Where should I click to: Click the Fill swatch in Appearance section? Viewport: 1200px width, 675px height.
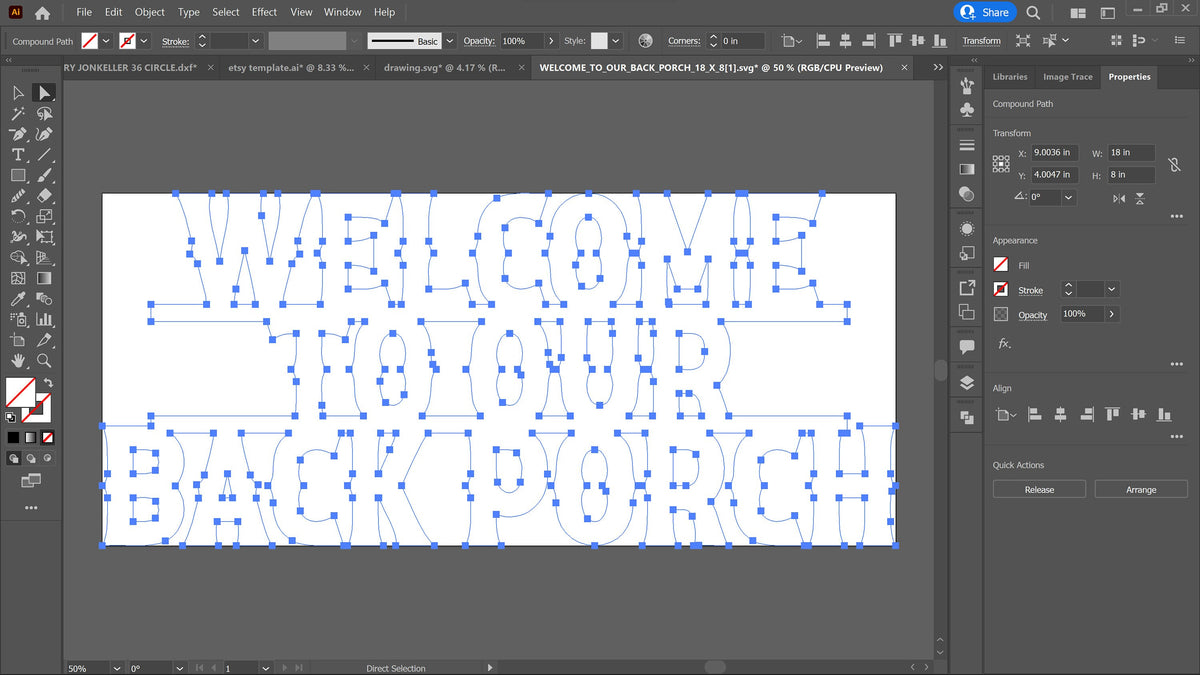pyautogui.click(x=1001, y=265)
